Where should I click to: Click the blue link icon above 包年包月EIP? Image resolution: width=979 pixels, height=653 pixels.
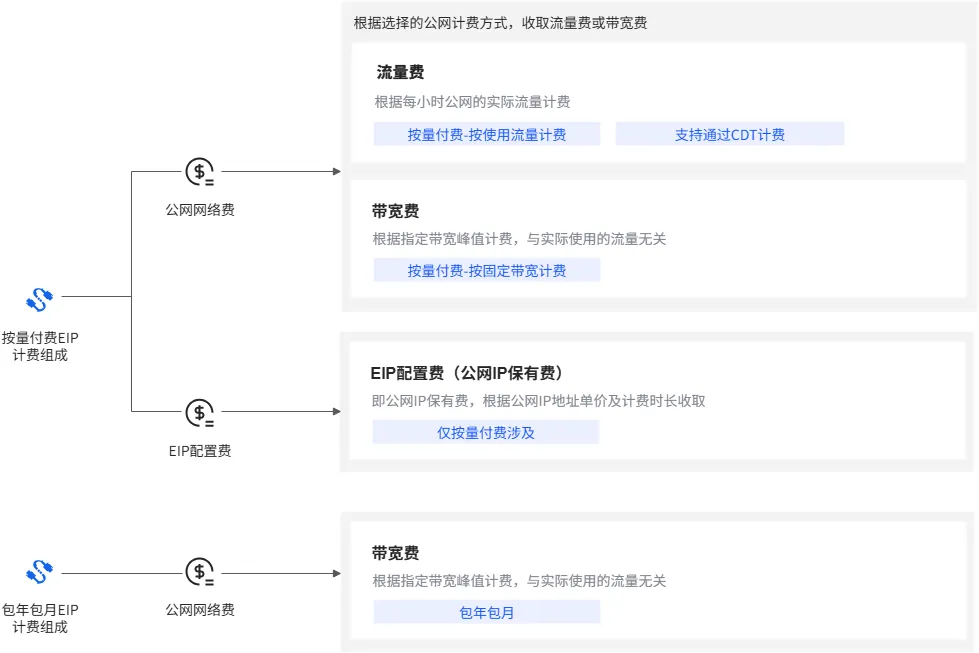click(39, 572)
